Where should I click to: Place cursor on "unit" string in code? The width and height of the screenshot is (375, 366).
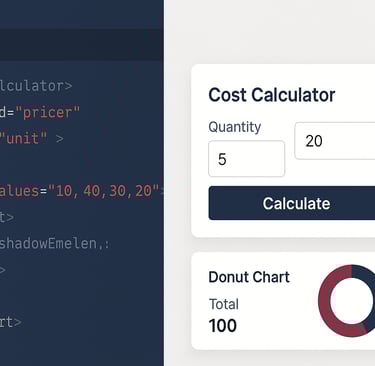tap(24, 138)
